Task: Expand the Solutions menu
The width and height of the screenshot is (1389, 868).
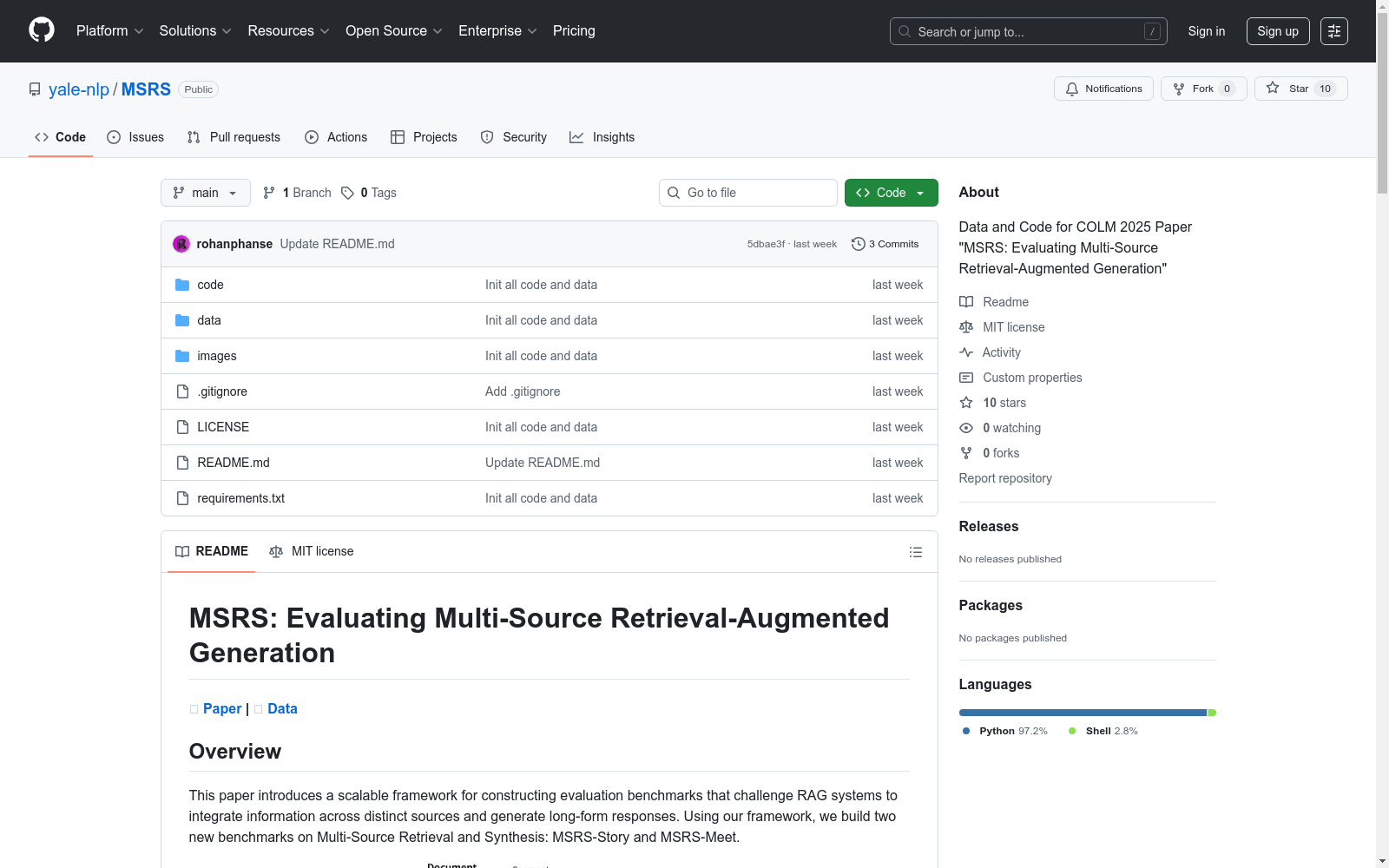Action: click(x=195, y=31)
